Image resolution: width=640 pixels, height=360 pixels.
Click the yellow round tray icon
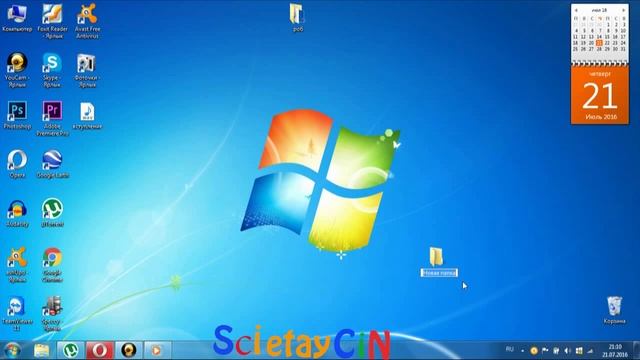click(534, 351)
